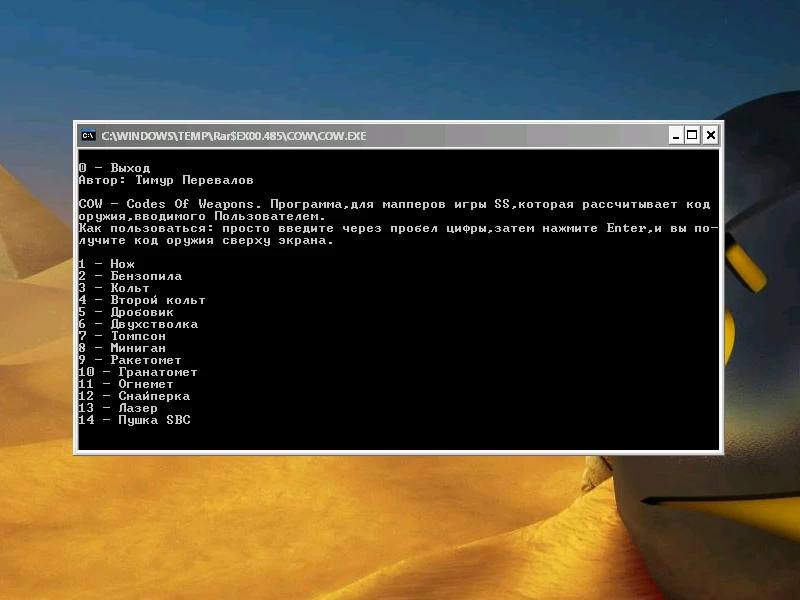Close the COW.EXE program window
Image resolution: width=800 pixels, height=600 pixels.
coord(710,135)
